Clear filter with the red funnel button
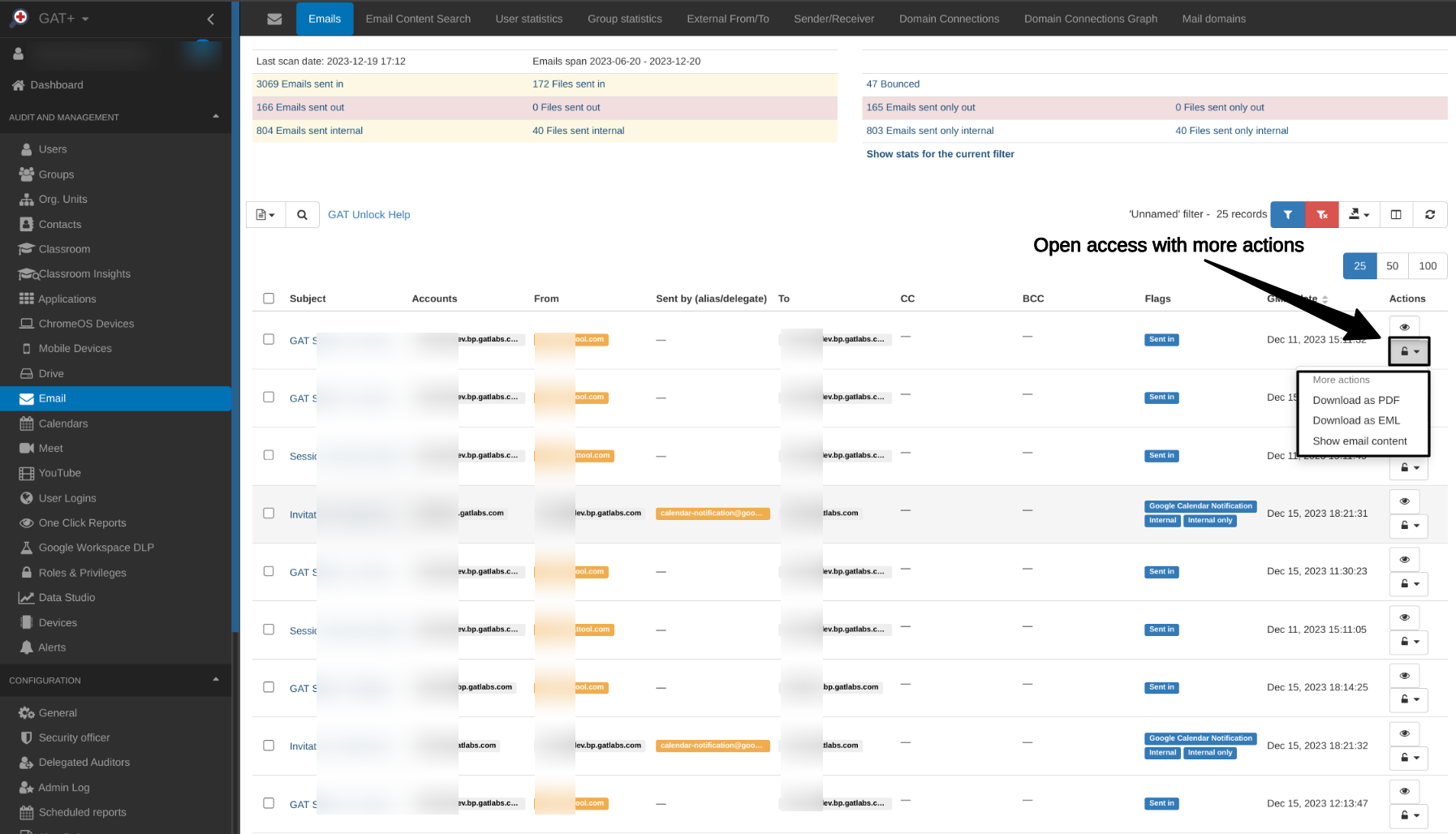Viewport: 1456px width, 834px height. [x=1322, y=215]
